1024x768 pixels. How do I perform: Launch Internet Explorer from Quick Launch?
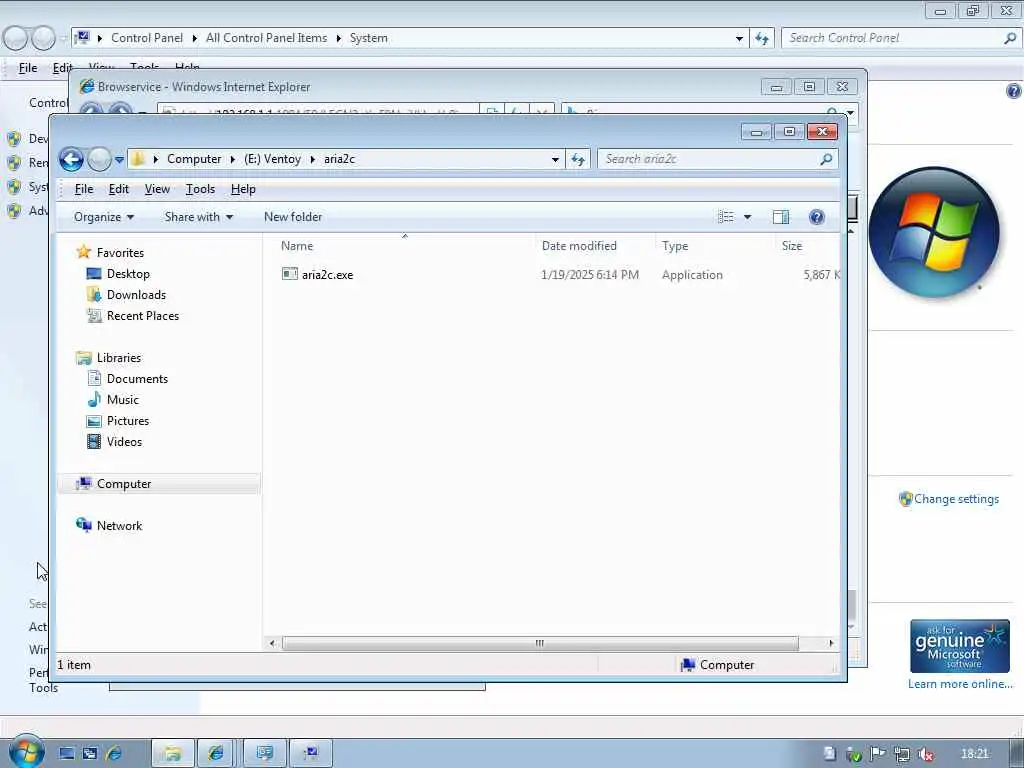tap(114, 754)
